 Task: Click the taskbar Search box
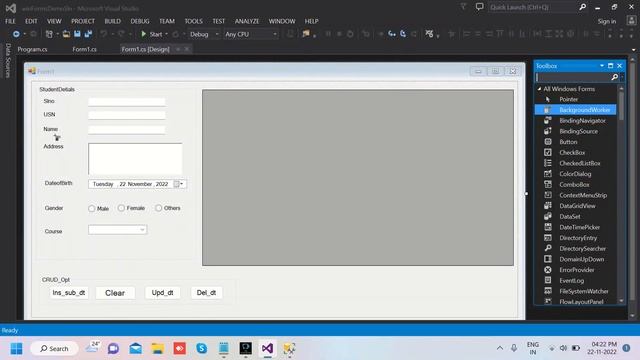[x=54, y=349]
